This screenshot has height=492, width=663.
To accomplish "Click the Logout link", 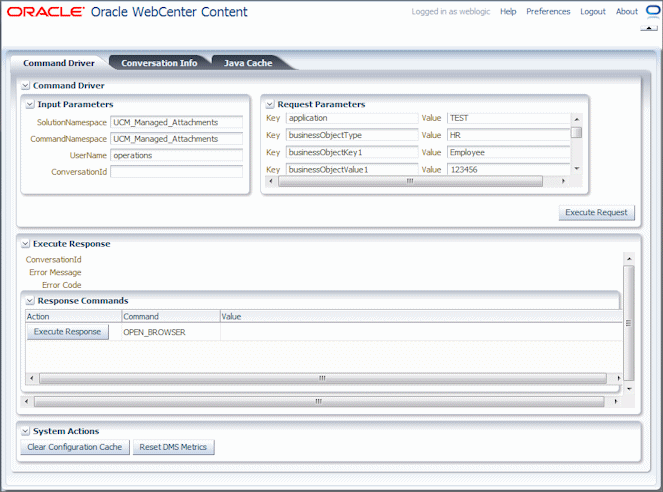I will (x=593, y=12).
